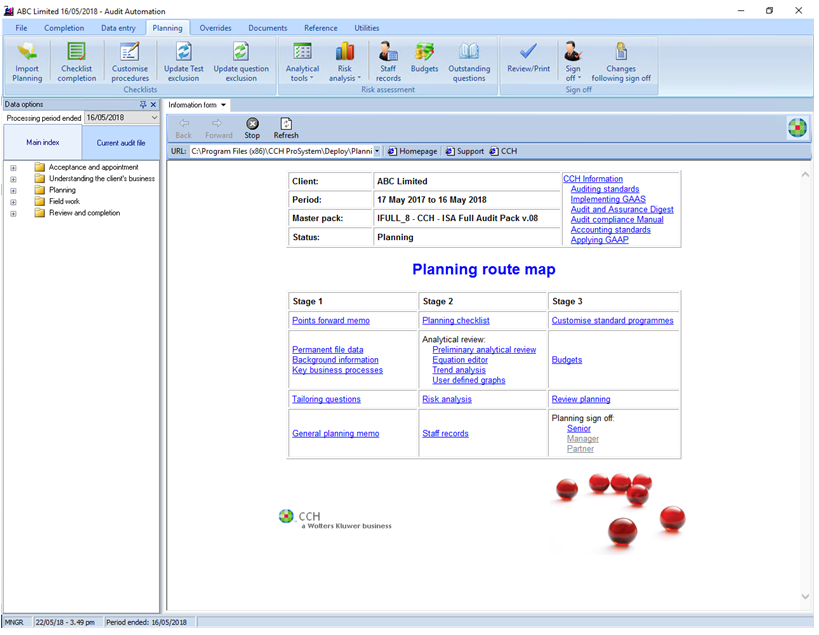The height and width of the screenshot is (635, 819).
Task: Click scrollbar up arrow in form
Action: tap(805, 175)
